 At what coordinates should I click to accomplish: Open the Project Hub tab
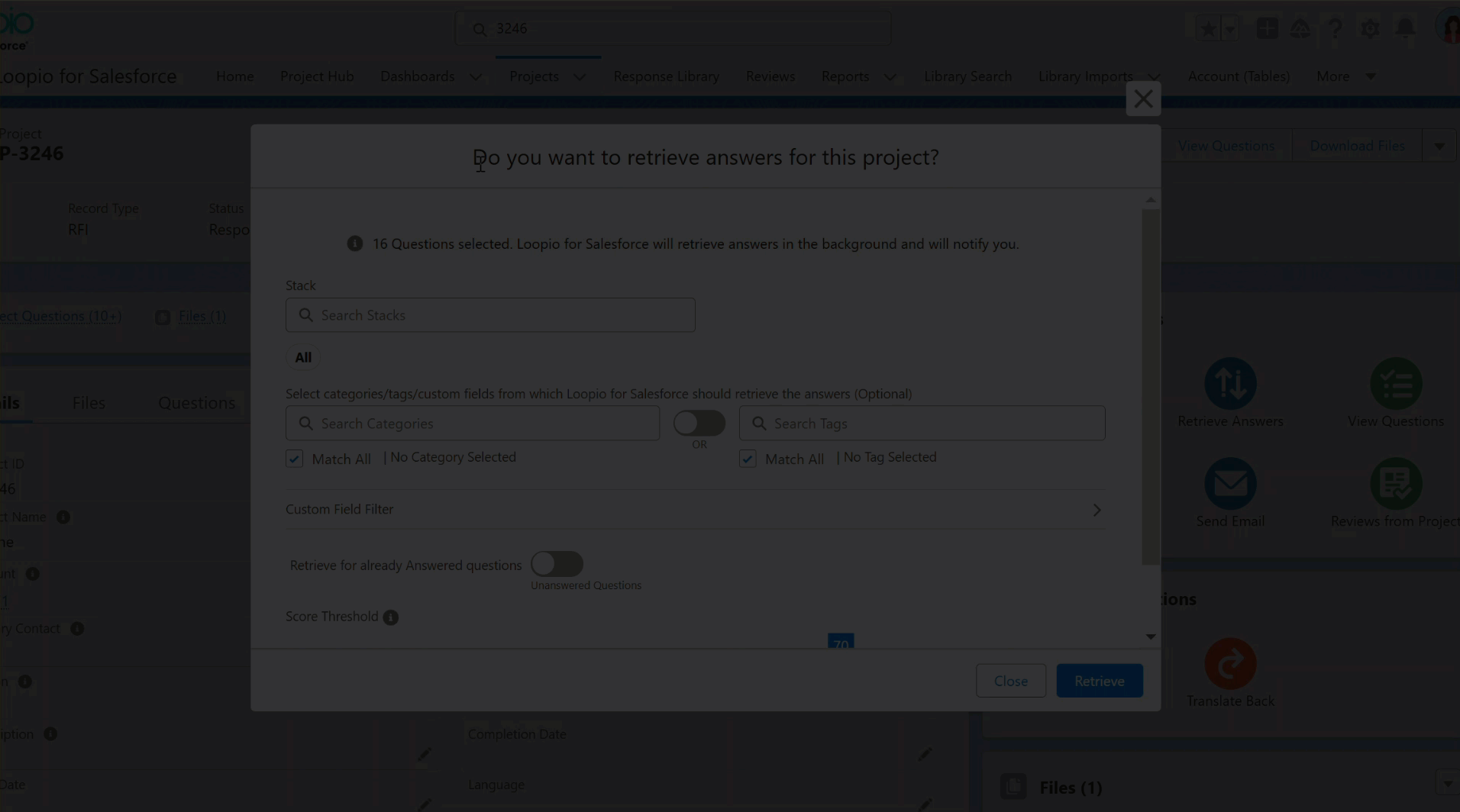pyautogui.click(x=317, y=76)
